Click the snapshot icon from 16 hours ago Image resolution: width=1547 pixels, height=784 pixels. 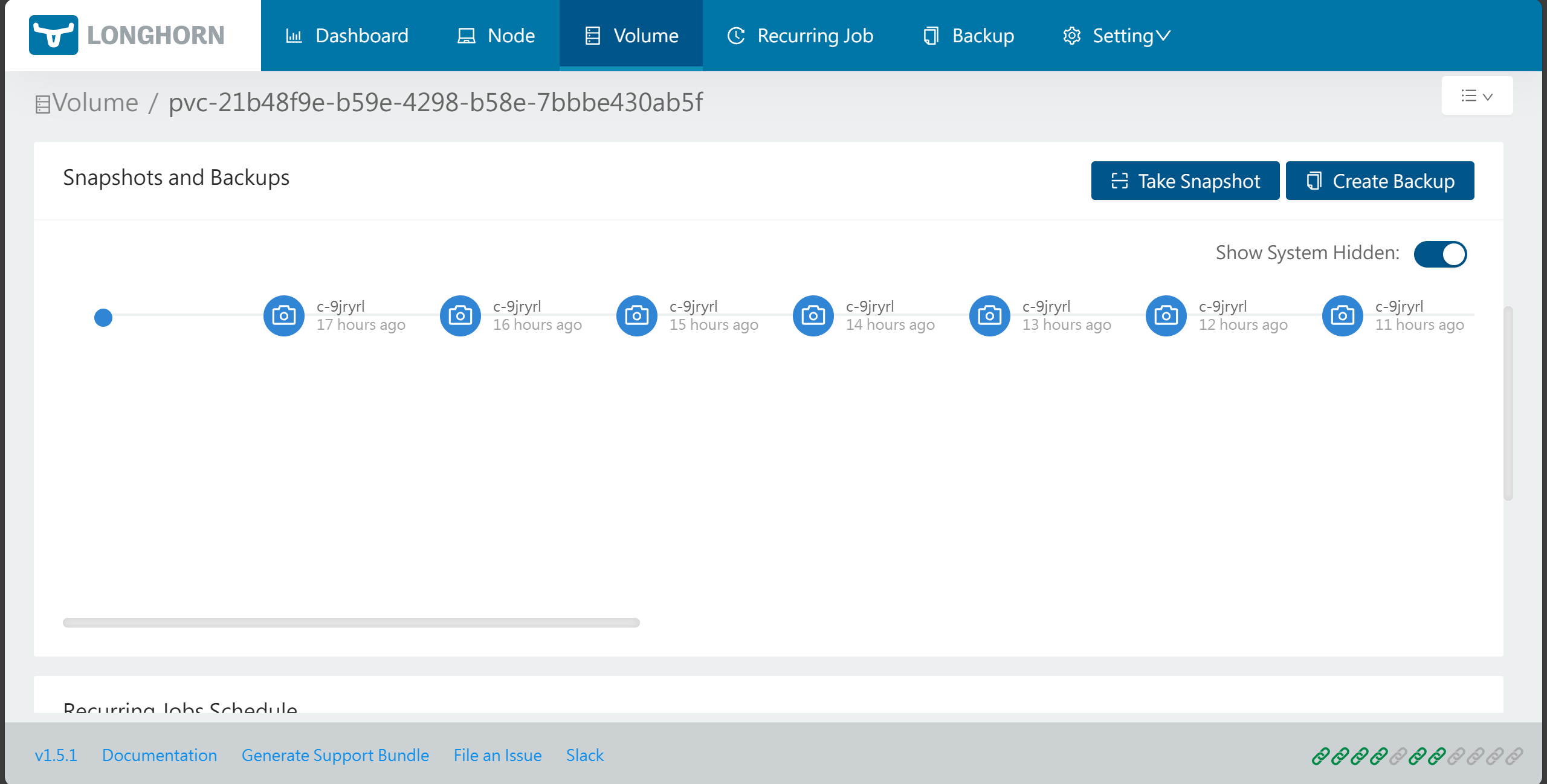460,315
